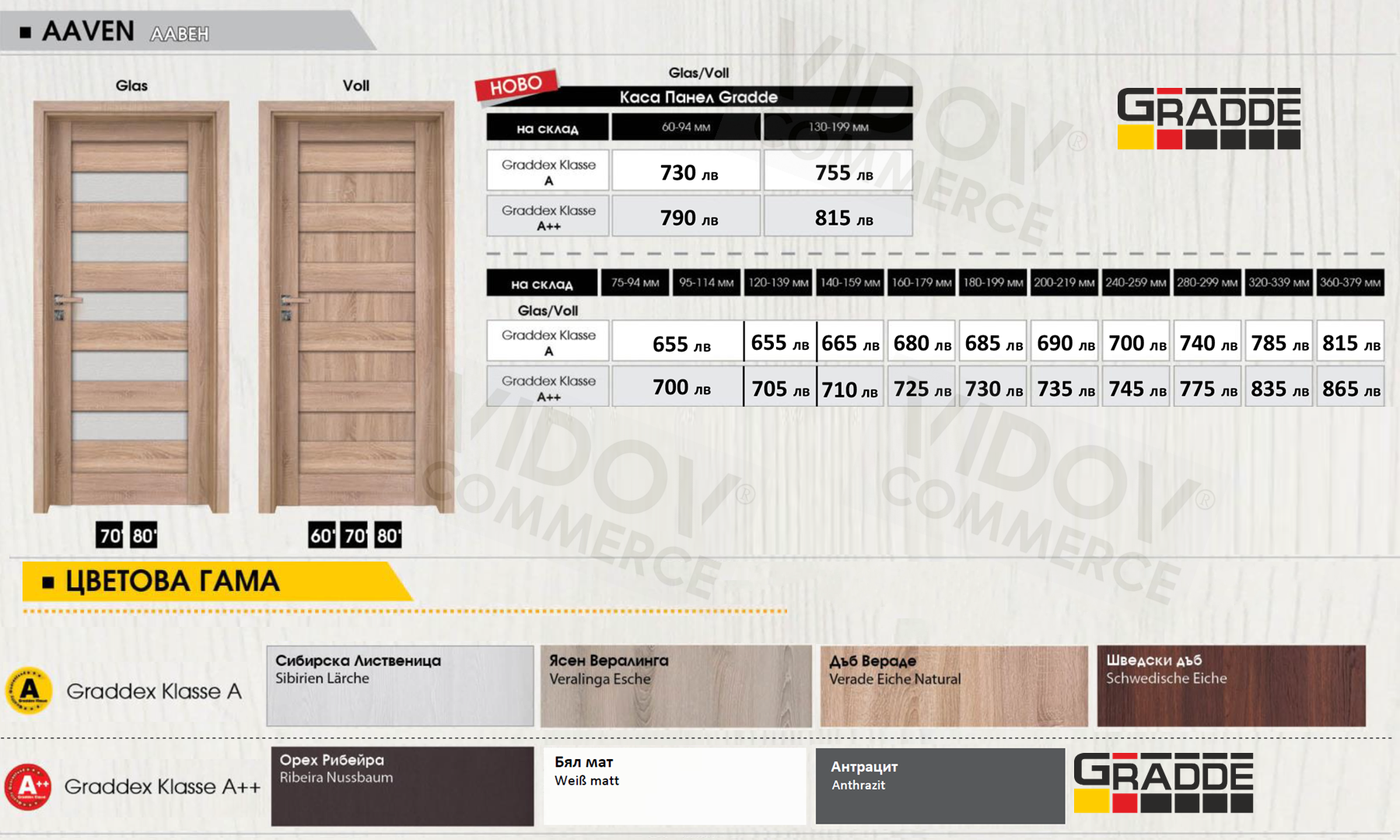Click the 280-299 мм column header

[x=1207, y=282]
